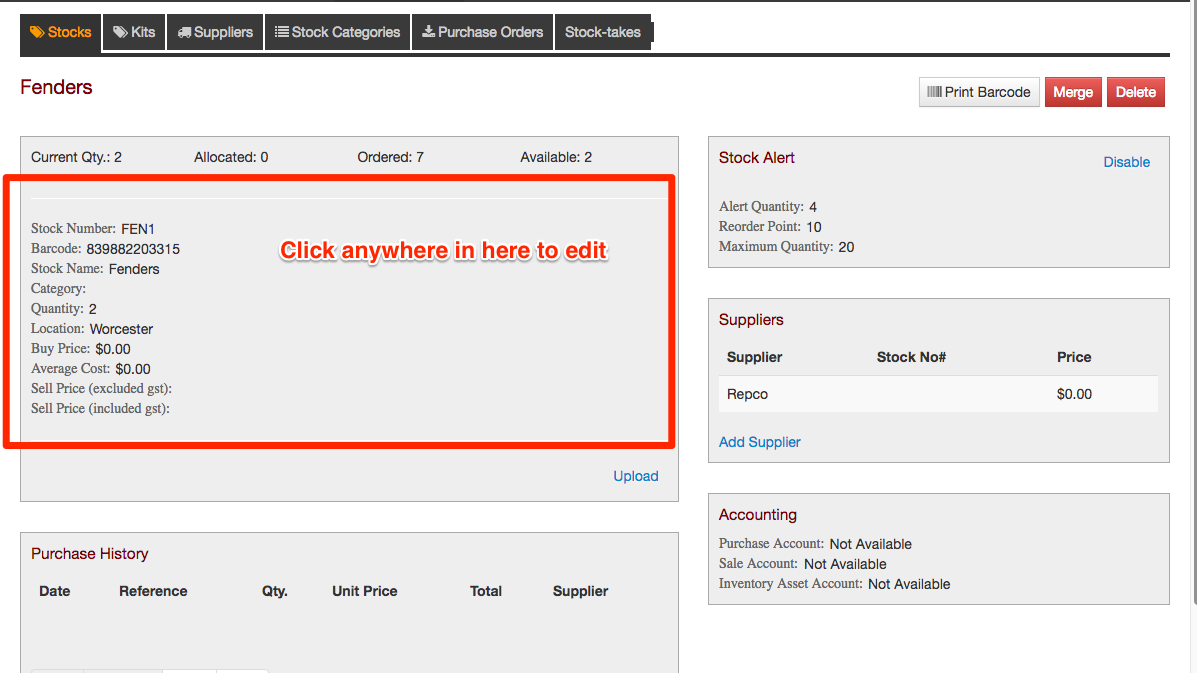
Task: Switch to the Kits tab
Action: [x=134, y=32]
